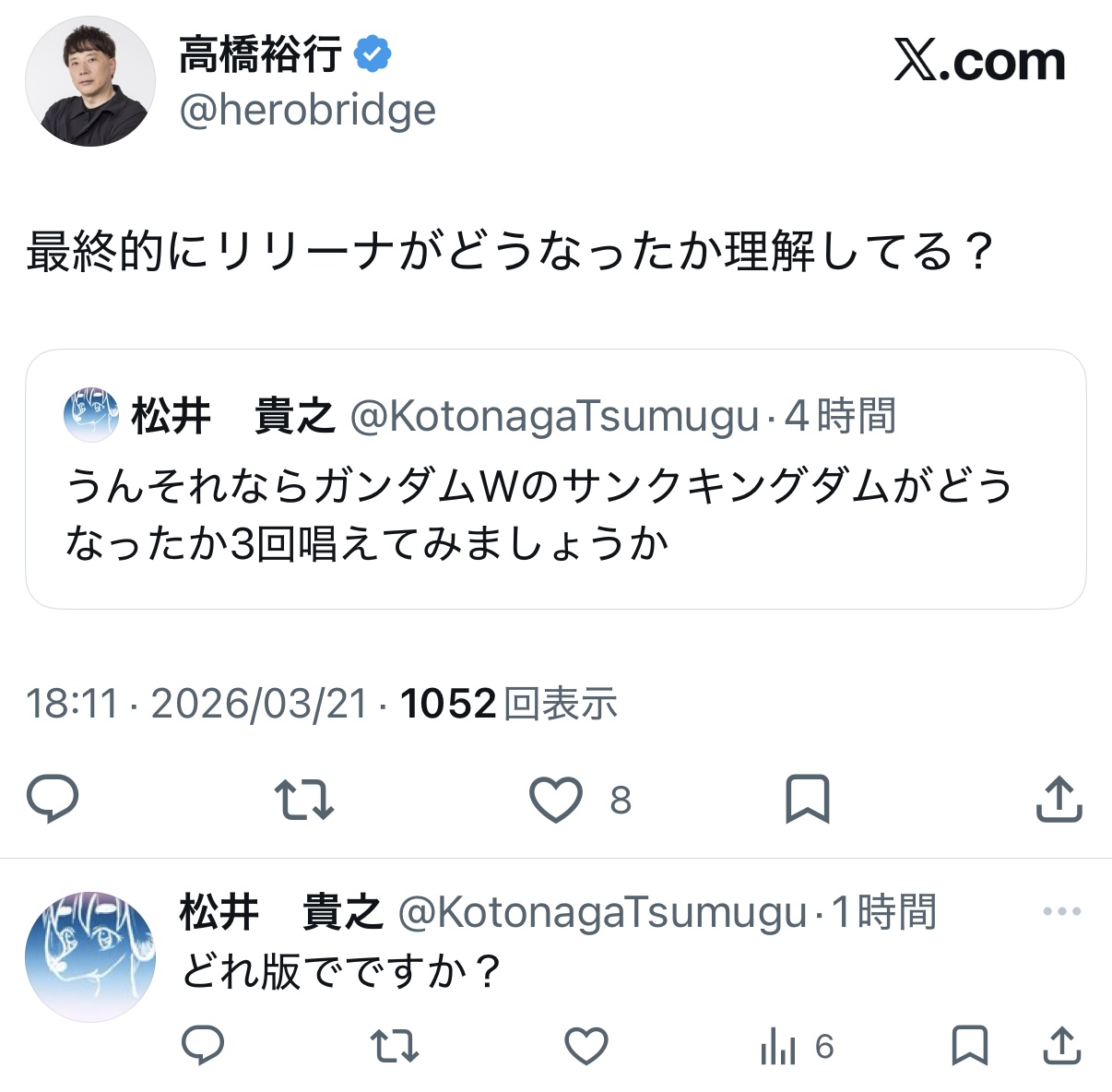Image resolution: width=1112 pixels, height=1092 pixels.
Task: Share the どれ版でですか reply
Action: [x=1061, y=1046]
